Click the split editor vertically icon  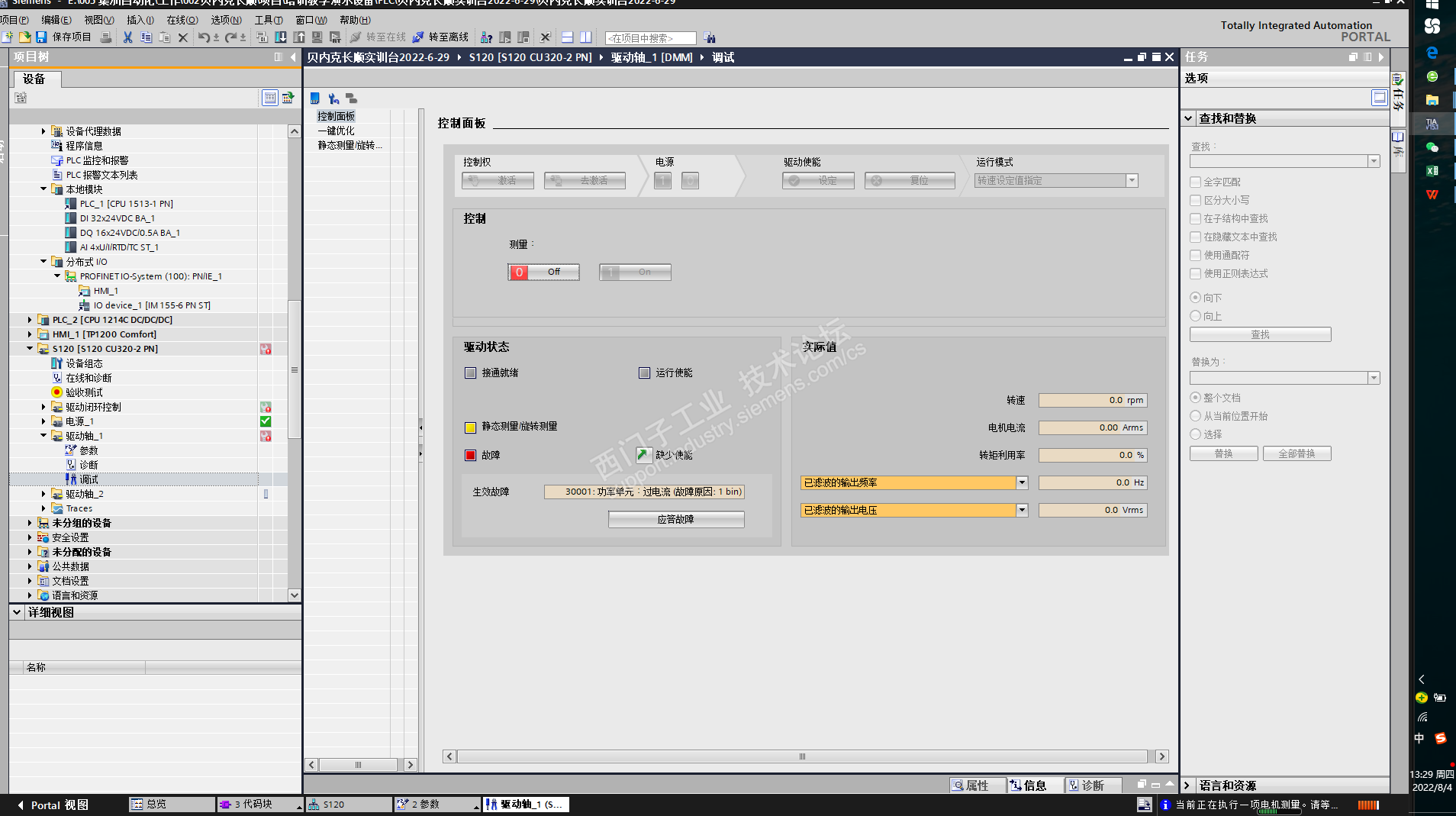(585, 37)
